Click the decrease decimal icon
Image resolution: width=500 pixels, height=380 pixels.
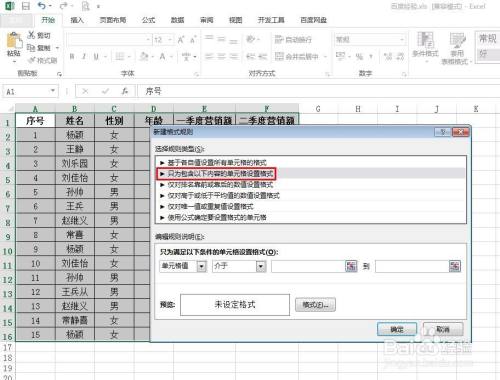pyautogui.click(x=400, y=56)
